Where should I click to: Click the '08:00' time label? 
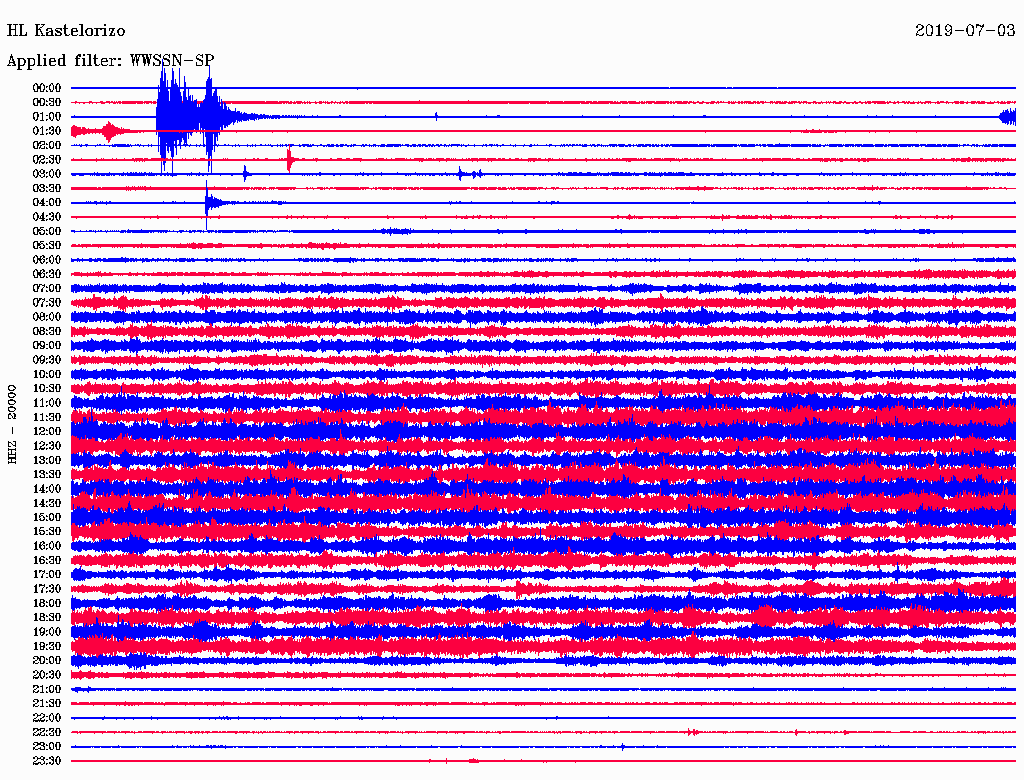click(x=47, y=317)
